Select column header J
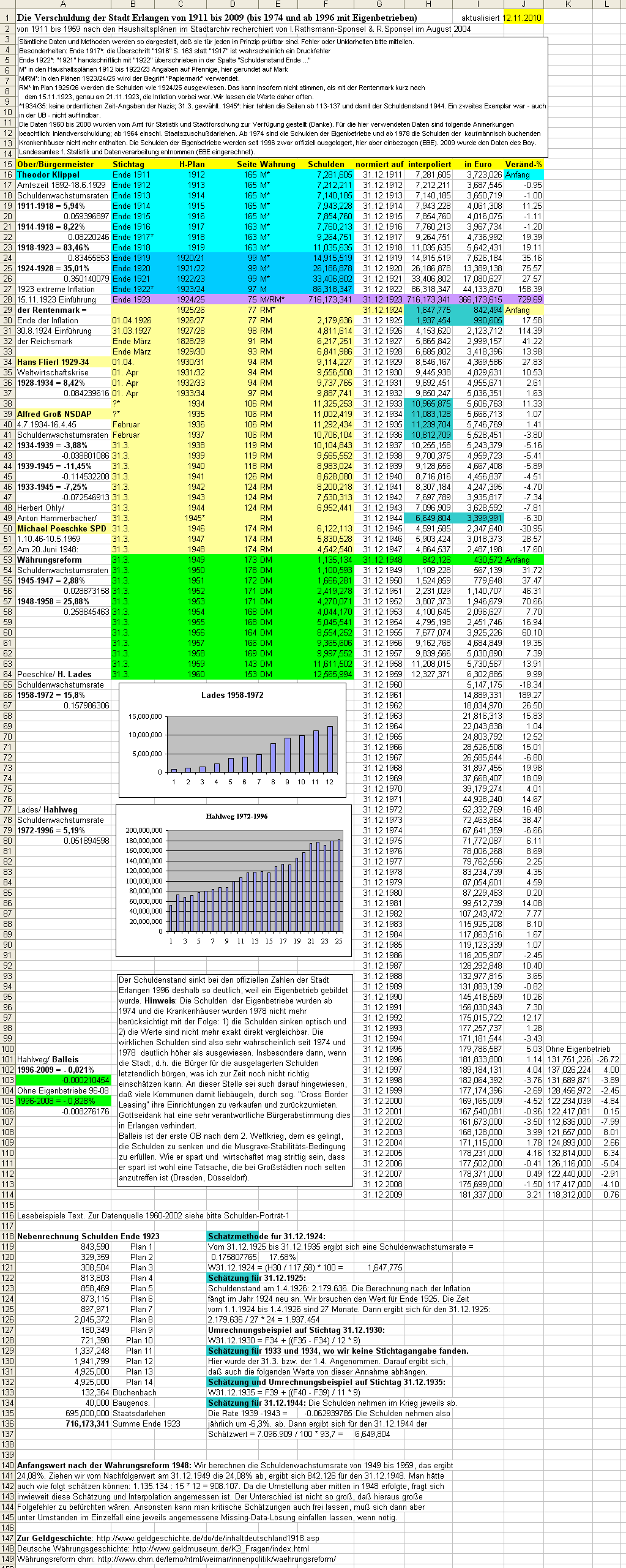The image size is (626, 1568). click(523, 4)
